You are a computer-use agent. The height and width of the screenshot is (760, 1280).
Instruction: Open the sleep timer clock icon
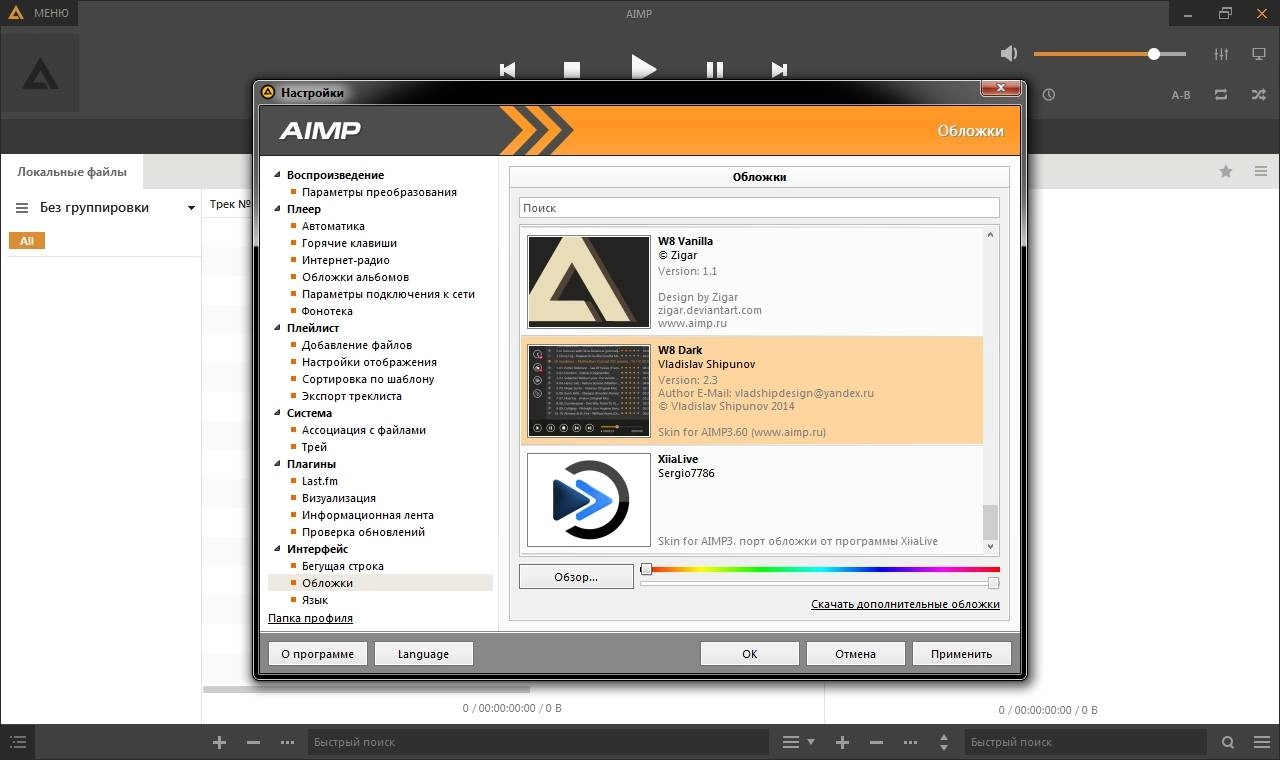1048,95
